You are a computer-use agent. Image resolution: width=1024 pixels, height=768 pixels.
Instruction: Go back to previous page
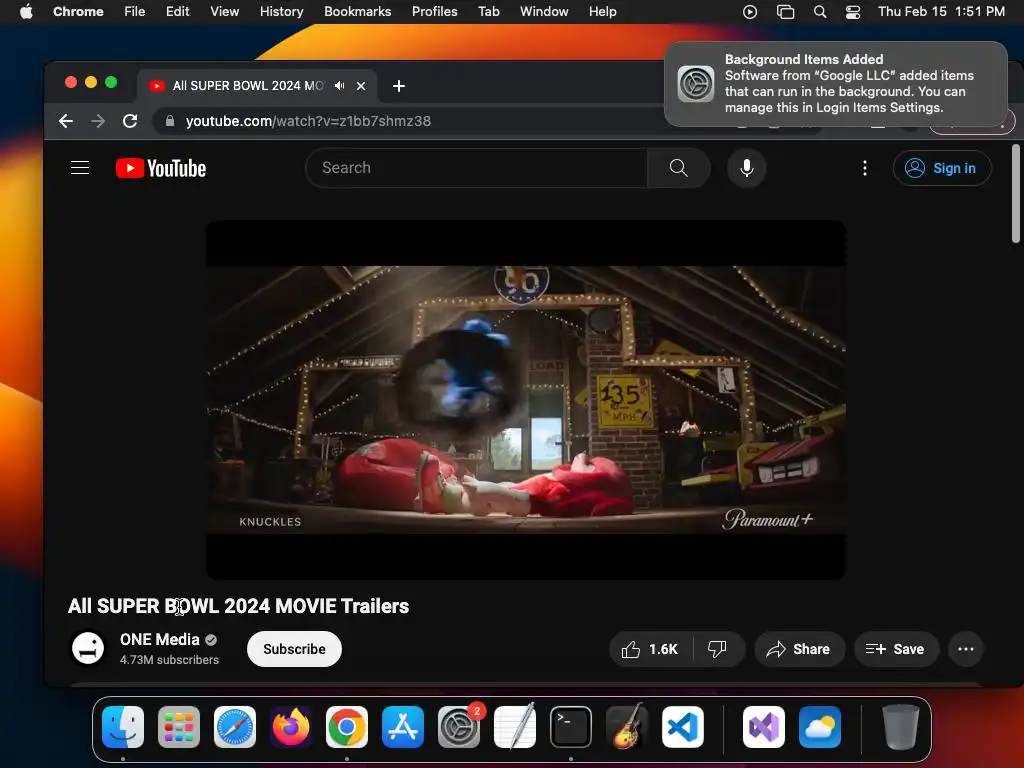(66, 121)
